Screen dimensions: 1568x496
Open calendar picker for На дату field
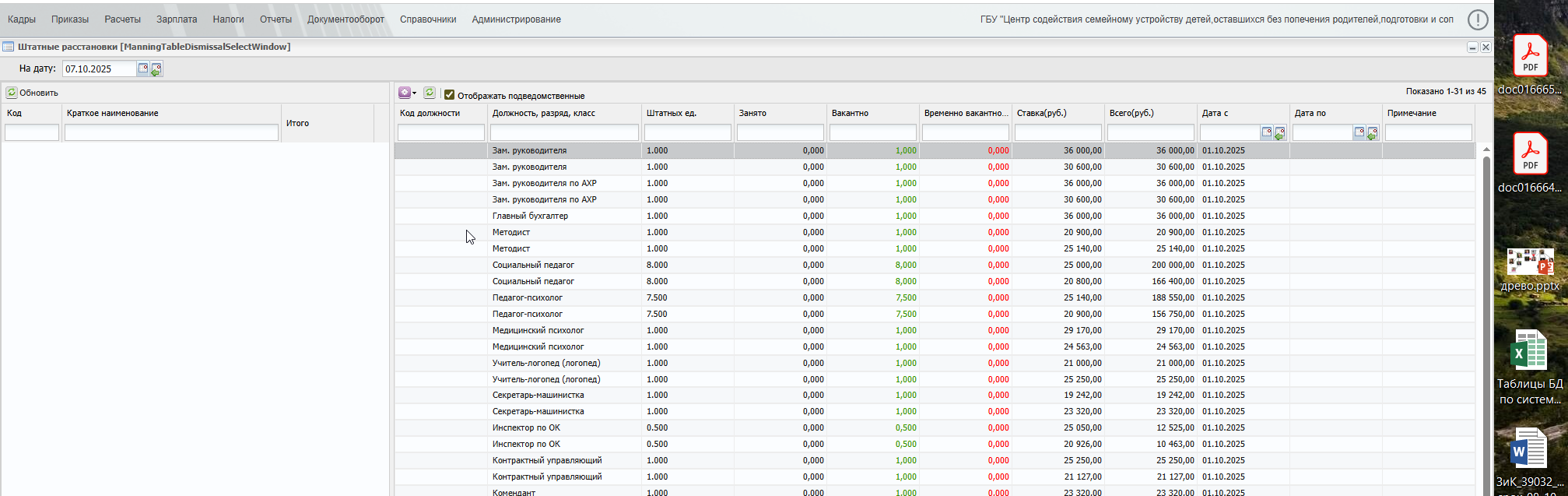click(x=143, y=69)
